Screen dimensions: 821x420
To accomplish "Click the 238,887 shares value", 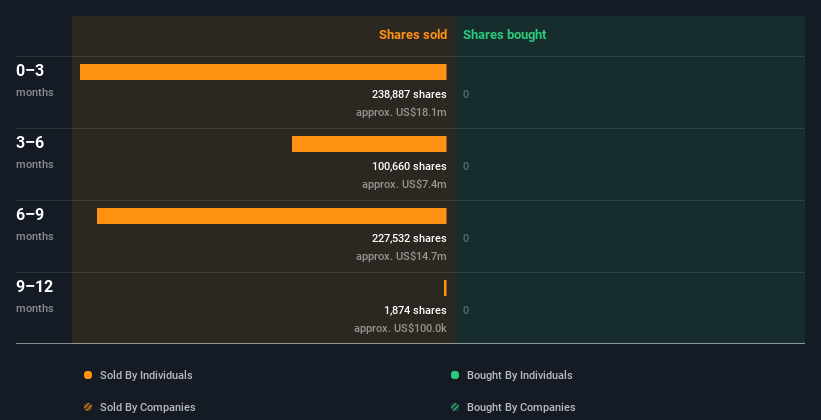I will coord(409,94).
